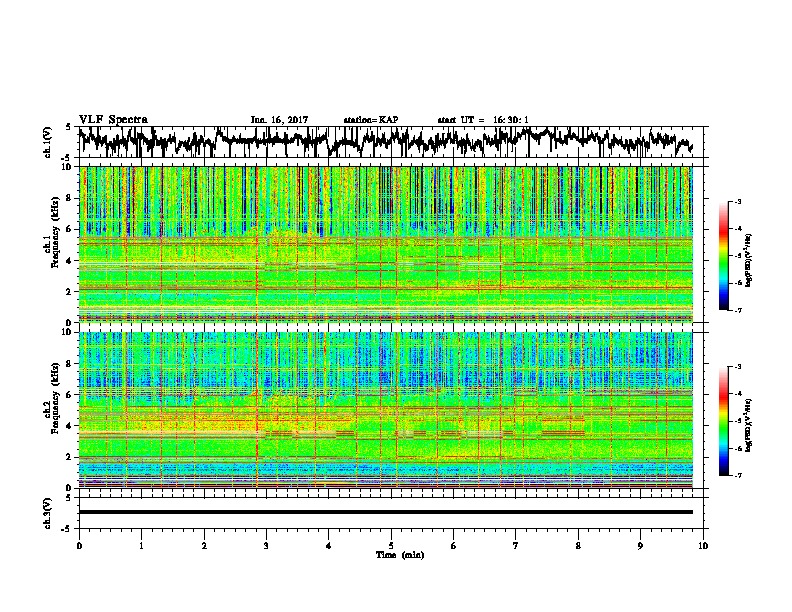Click the ch.1 spectrogram color scale bar
This screenshot has width=792, height=612.
723,256
